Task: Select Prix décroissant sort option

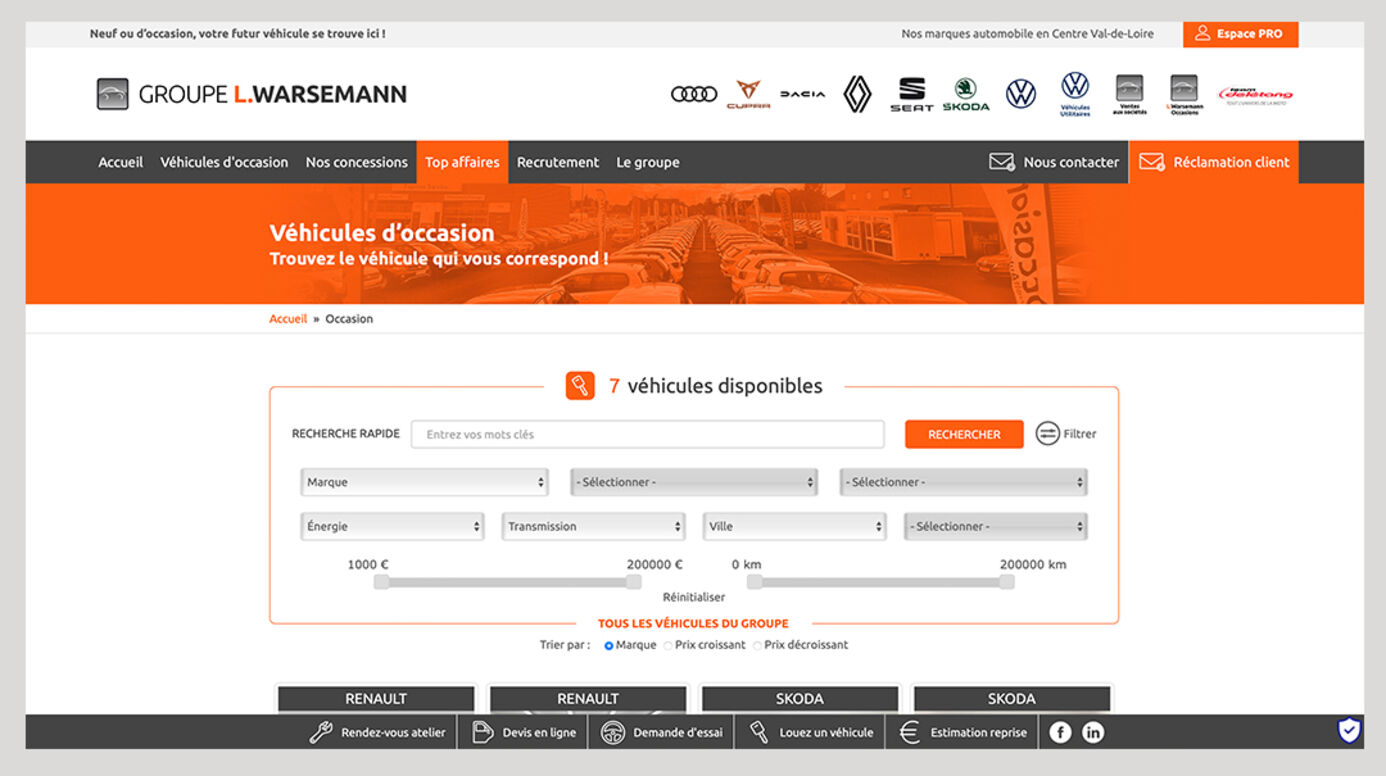Action: tap(757, 646)
